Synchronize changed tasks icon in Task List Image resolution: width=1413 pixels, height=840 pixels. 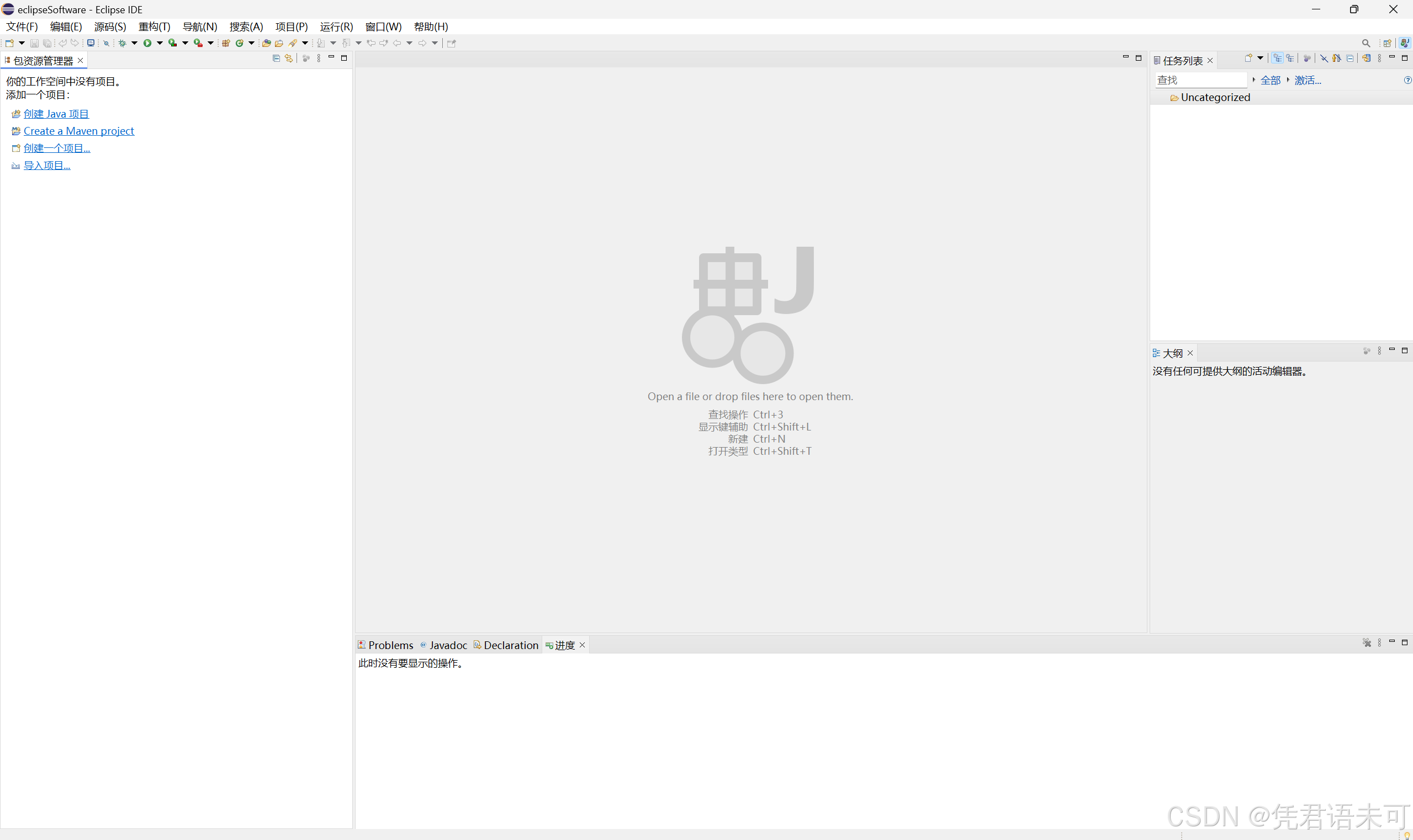pos(1367,59)
